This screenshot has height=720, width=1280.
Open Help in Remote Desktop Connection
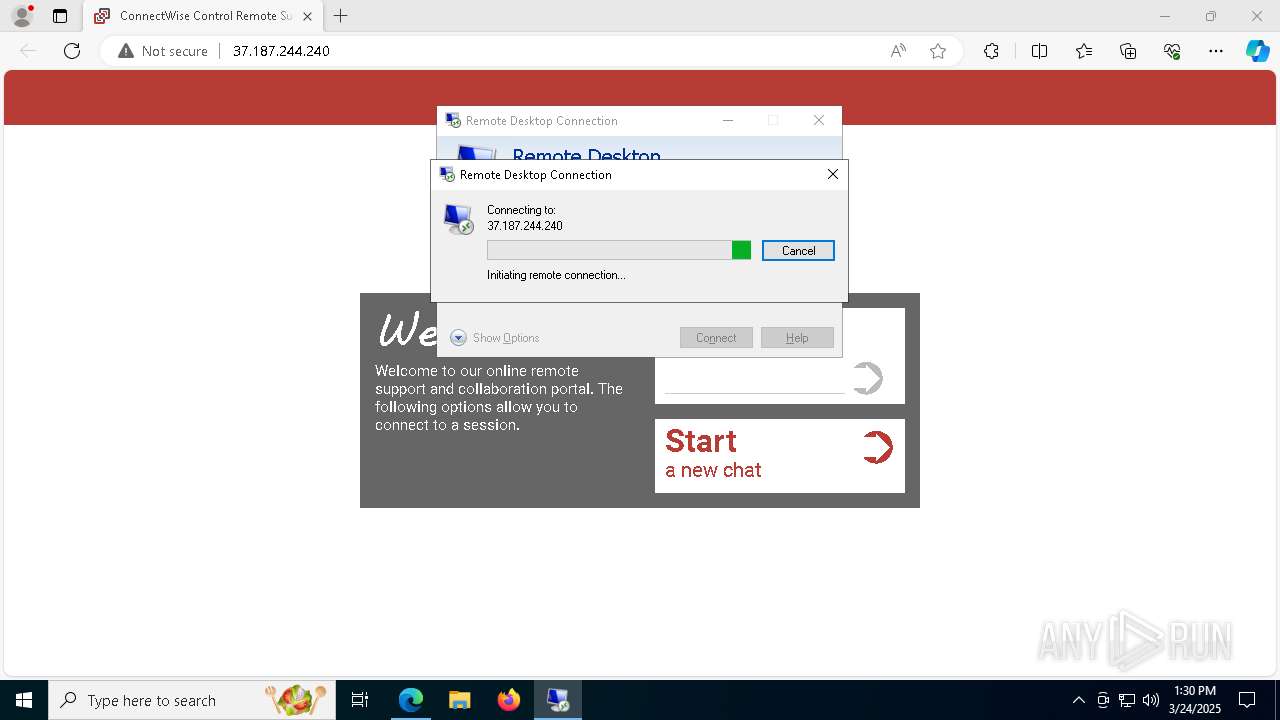point(797,338)
